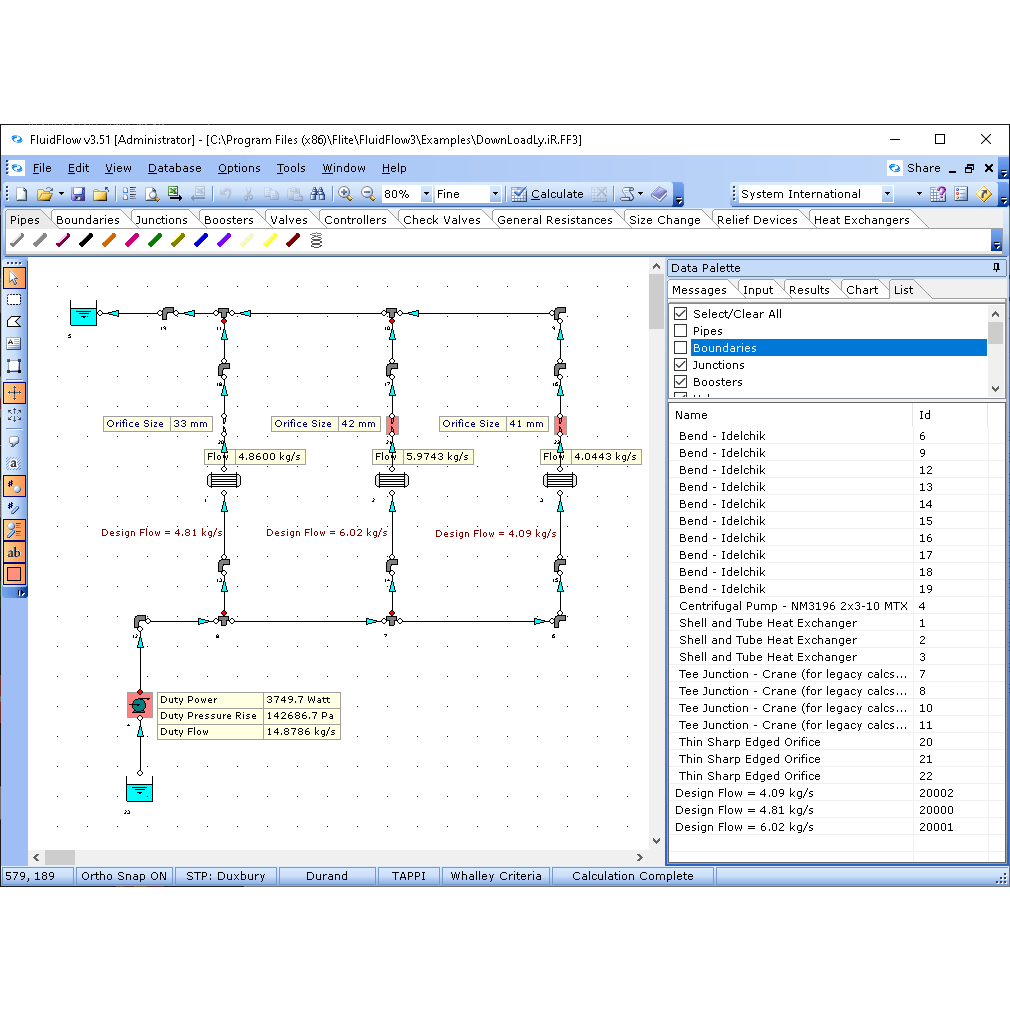
Task: Check the Pipes checkbox
Action: pyautogui.click(x=681, y=331)
